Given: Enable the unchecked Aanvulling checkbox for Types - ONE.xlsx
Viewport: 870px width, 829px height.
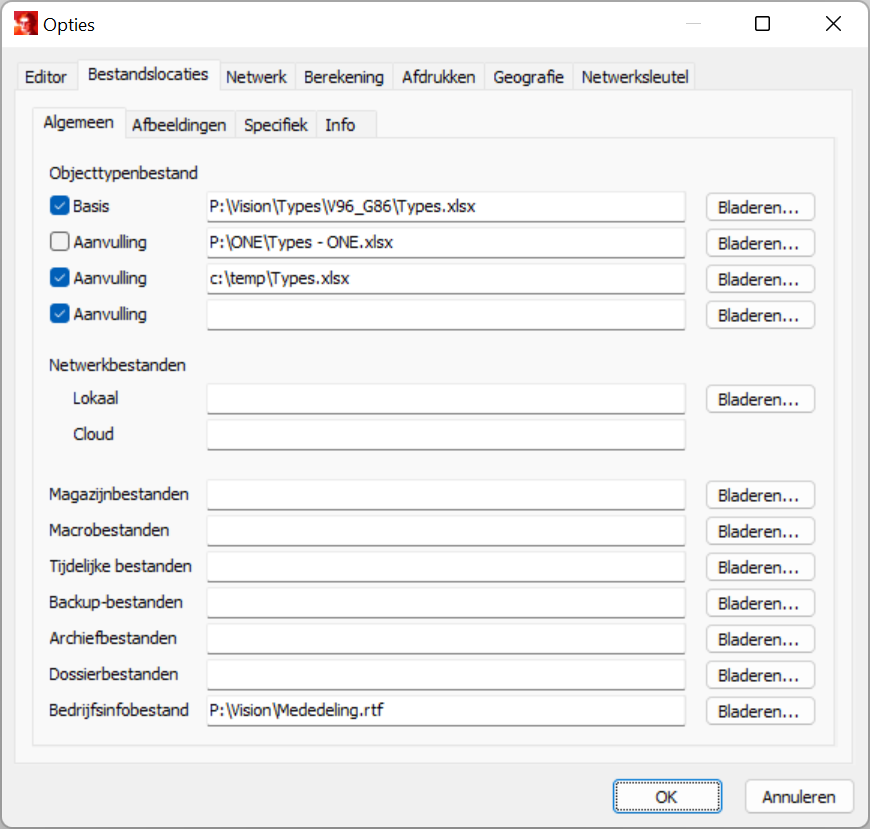Looking at the screenshot, I should [x=59, y=243].
